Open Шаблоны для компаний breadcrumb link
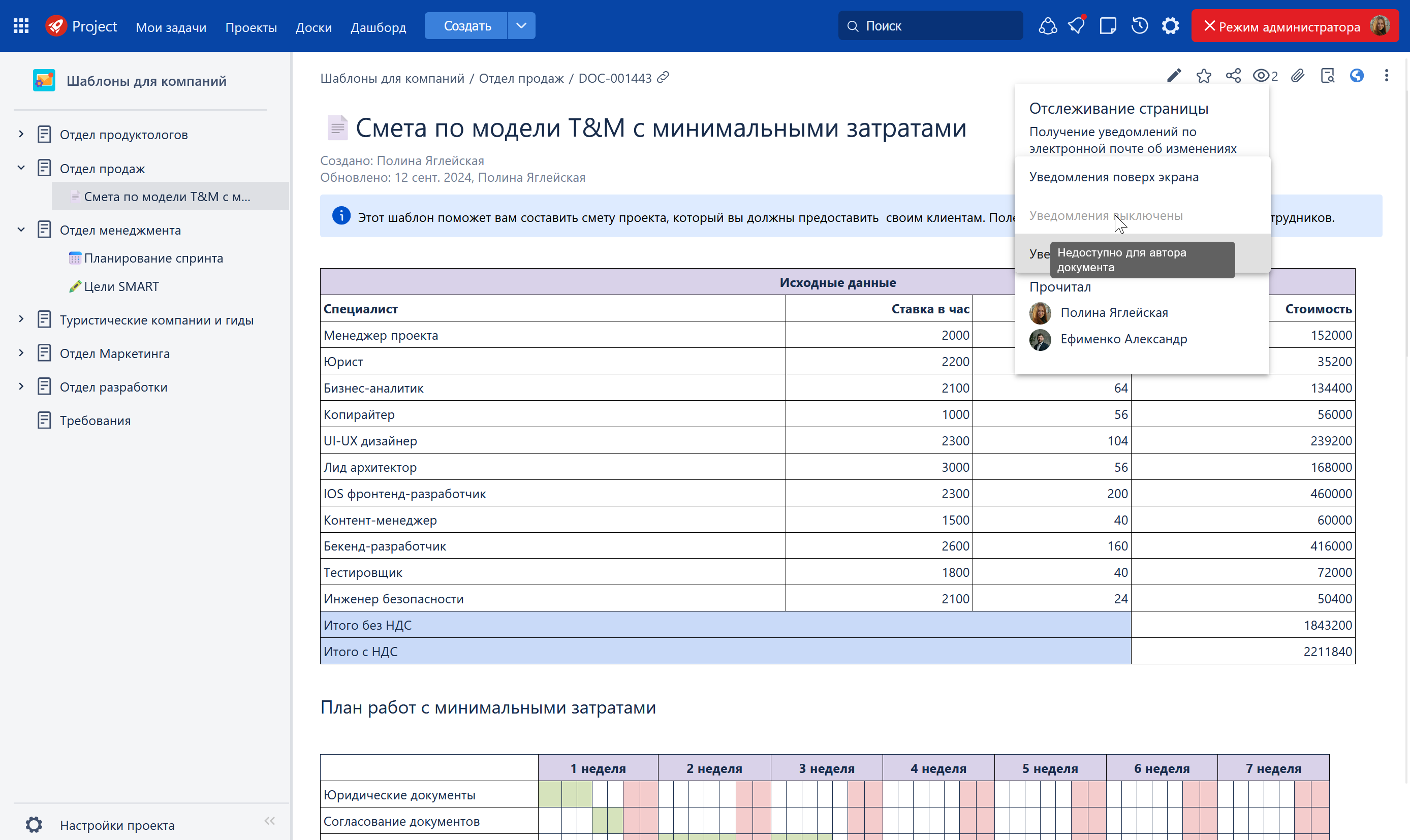1410x840 pixels. pos(392,78)
